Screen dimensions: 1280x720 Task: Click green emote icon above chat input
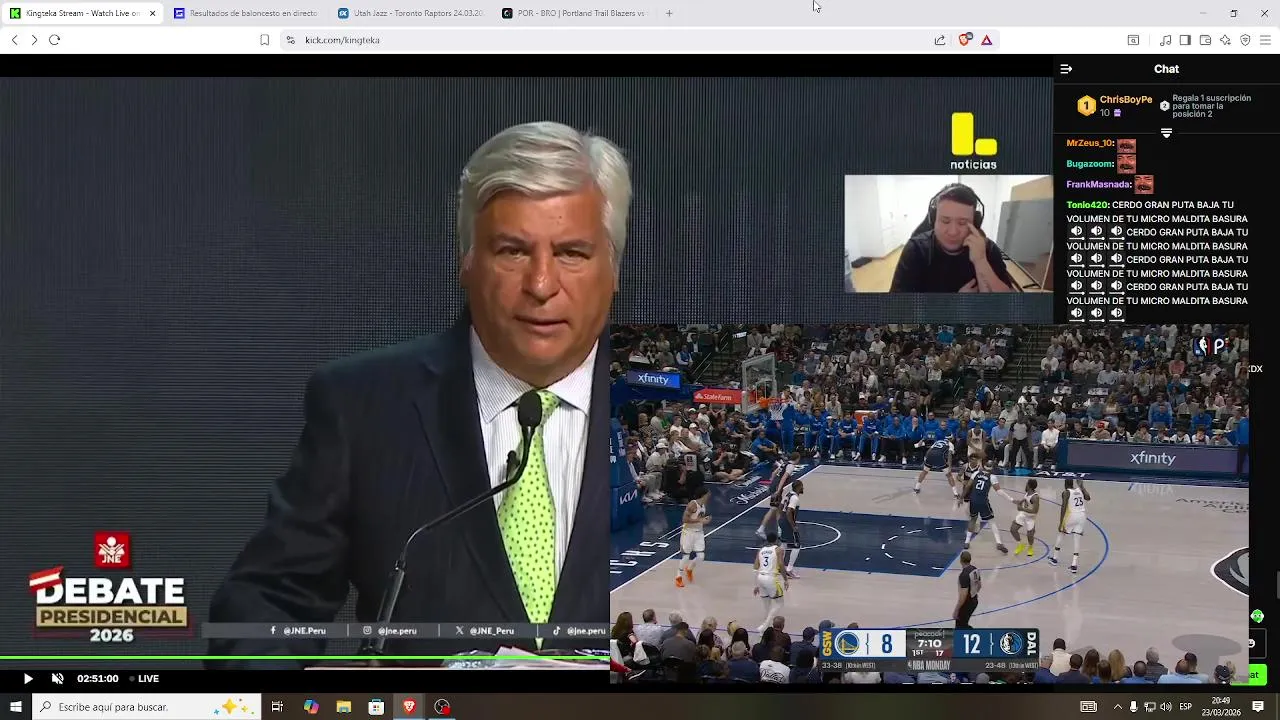tap(1257, 616)
